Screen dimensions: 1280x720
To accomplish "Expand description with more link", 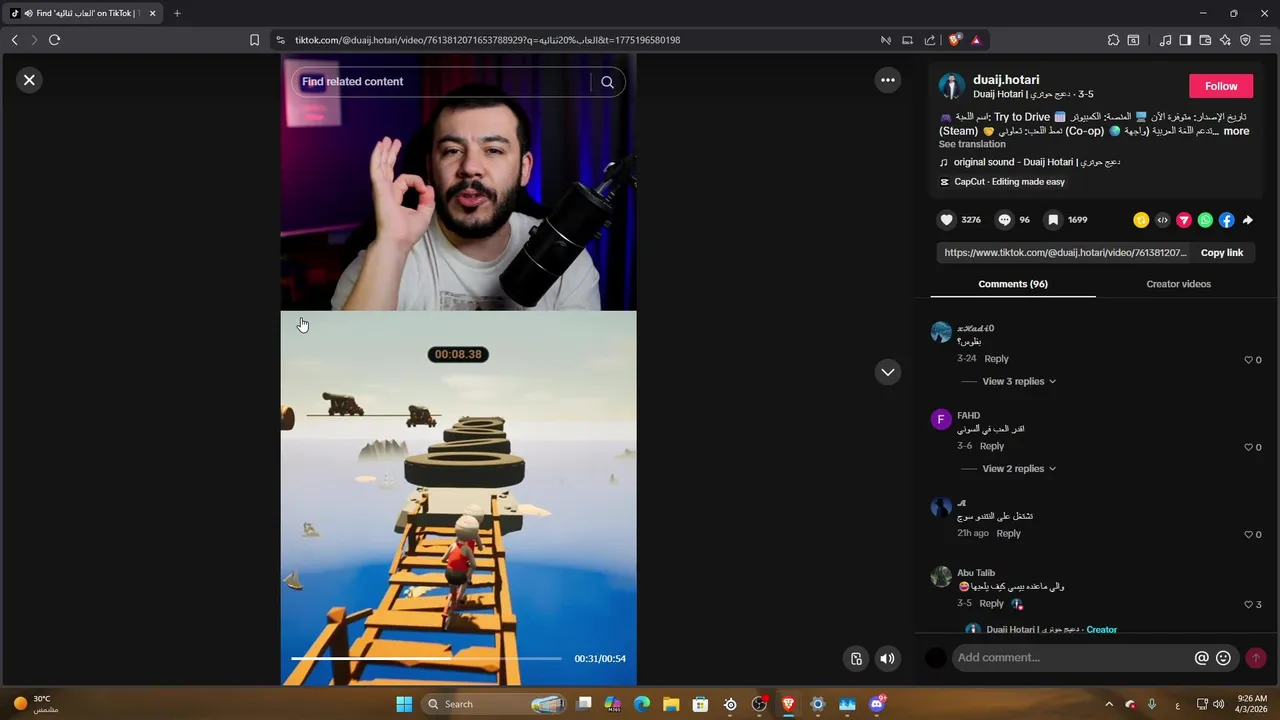I will click(x=1236, y=131).
